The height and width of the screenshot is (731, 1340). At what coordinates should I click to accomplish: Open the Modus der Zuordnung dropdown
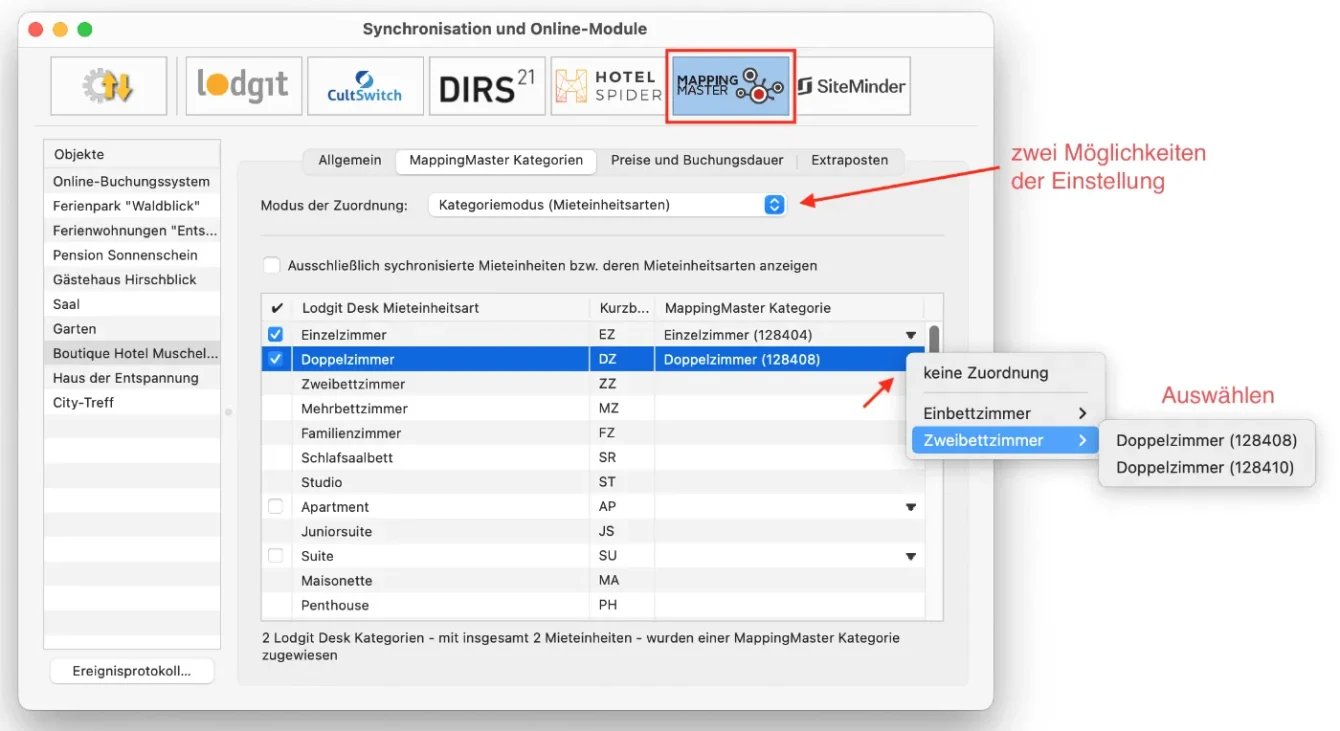click(607, 205)
